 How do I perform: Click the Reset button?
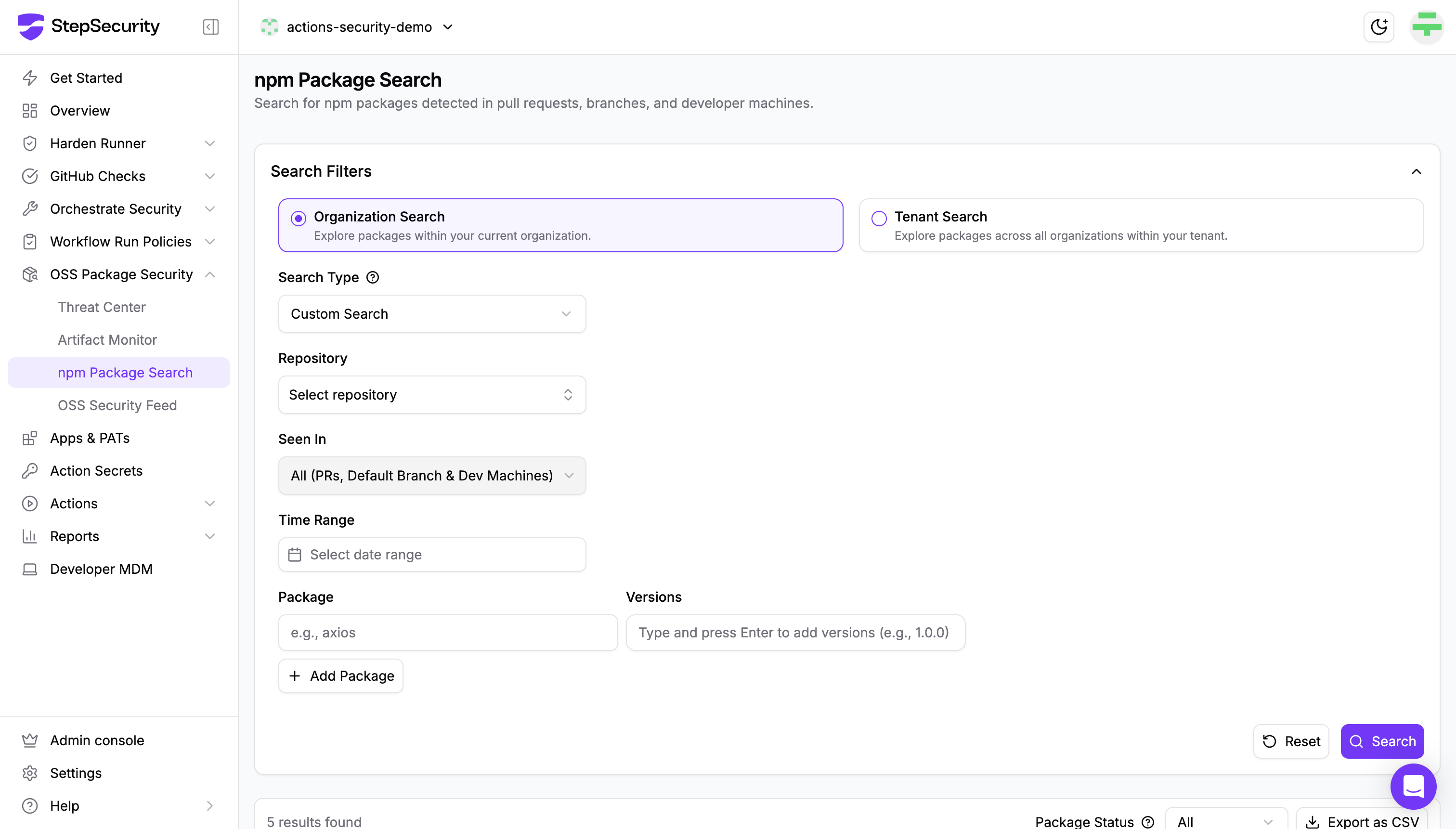(x=1291, y=741)
